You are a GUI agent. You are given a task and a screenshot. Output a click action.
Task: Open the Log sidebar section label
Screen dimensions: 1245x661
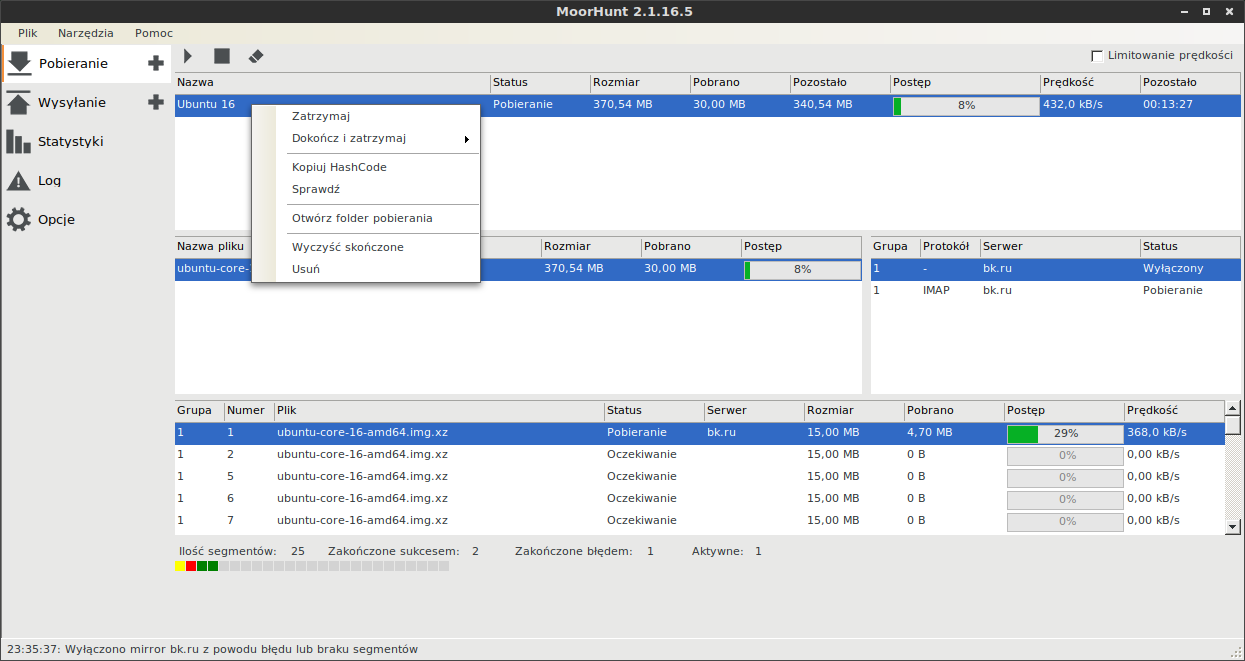click(x=49, y=181)
